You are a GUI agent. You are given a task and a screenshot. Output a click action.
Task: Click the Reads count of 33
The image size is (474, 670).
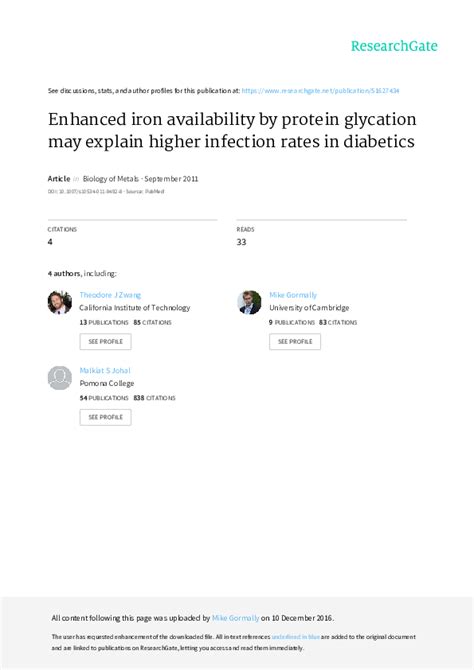pyautogui.click(x=241, y=242)
